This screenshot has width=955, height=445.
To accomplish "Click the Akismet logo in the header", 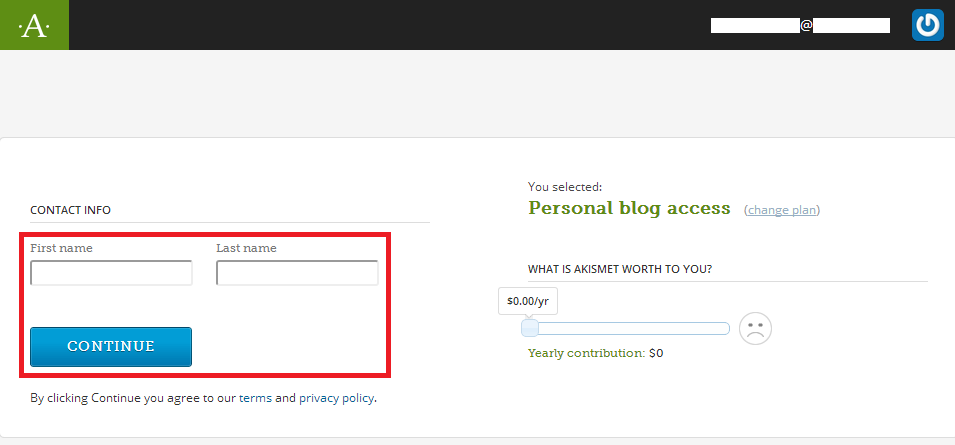I will pyautogui.click(x=34, y=25).
